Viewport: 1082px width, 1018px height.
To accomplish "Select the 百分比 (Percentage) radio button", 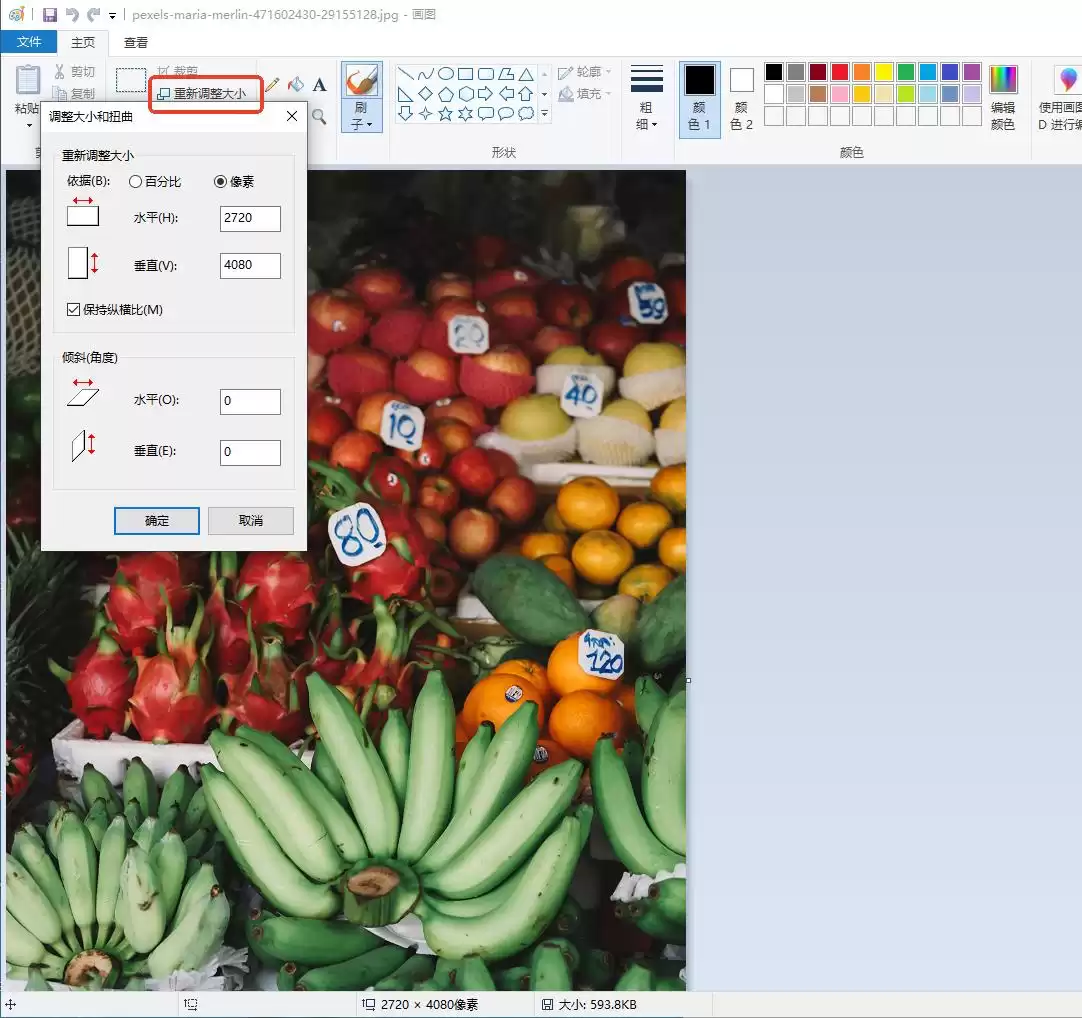I will tap(136, 182).
